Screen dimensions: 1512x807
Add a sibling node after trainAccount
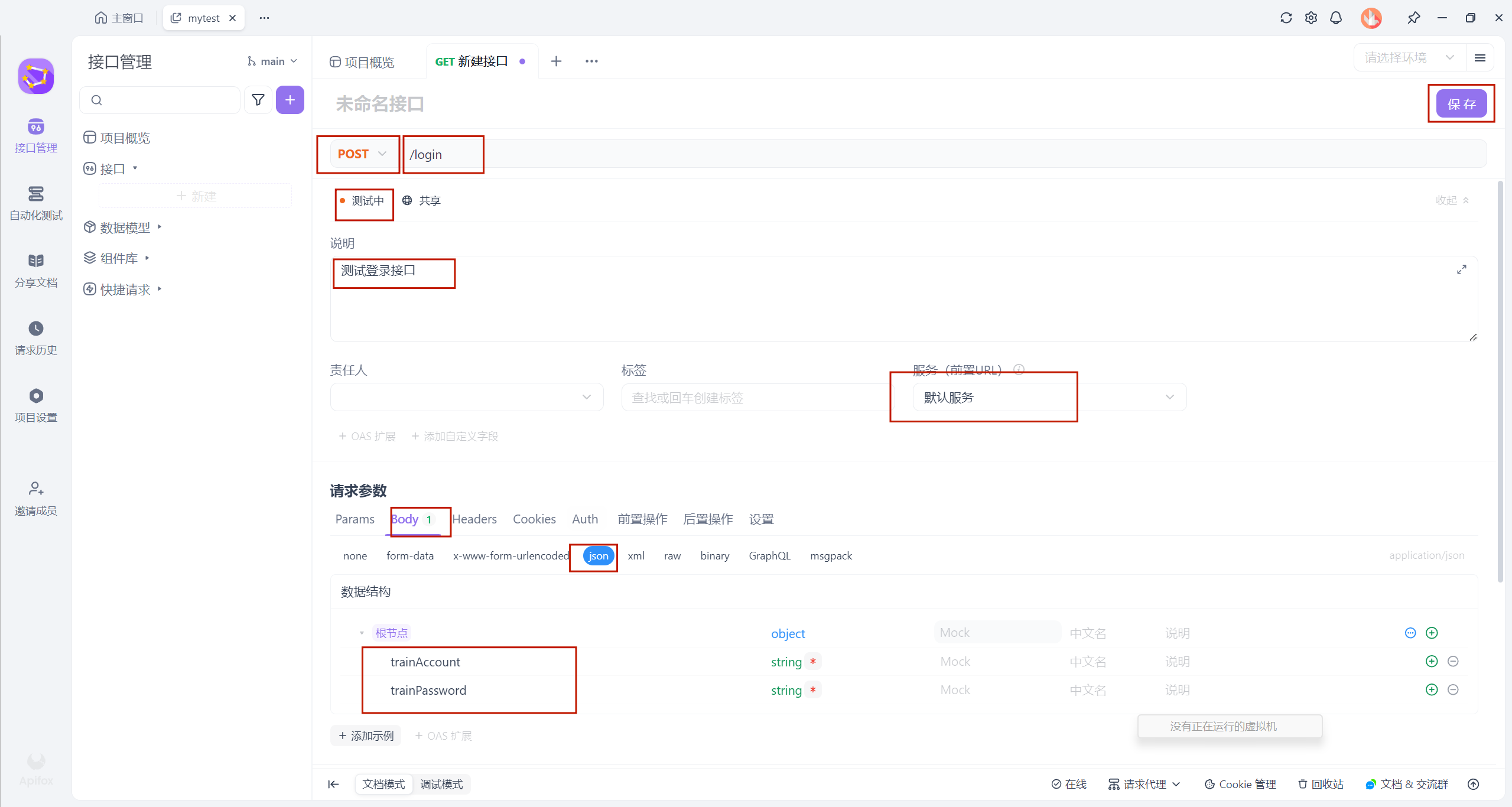point(1431,661)
